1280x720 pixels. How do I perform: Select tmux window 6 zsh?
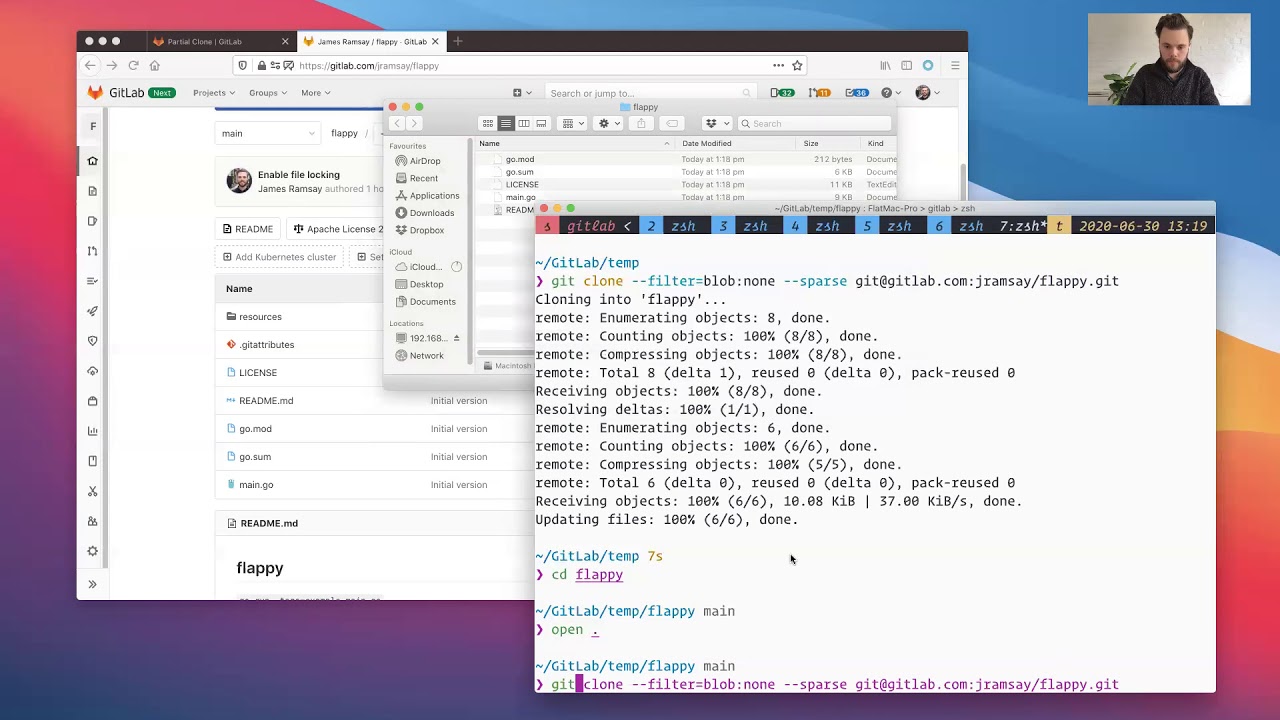(960, 227)
